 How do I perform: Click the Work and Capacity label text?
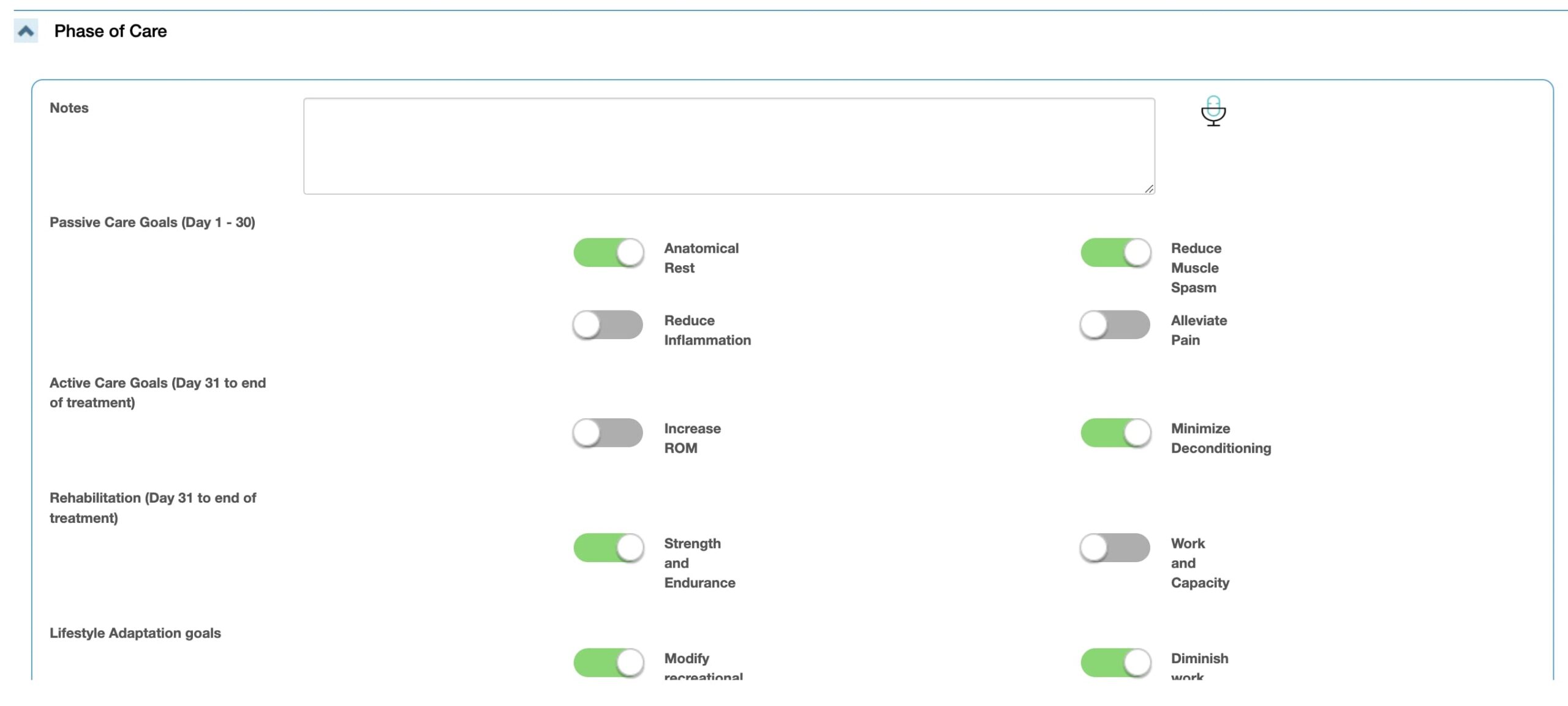coord(1200,563)
